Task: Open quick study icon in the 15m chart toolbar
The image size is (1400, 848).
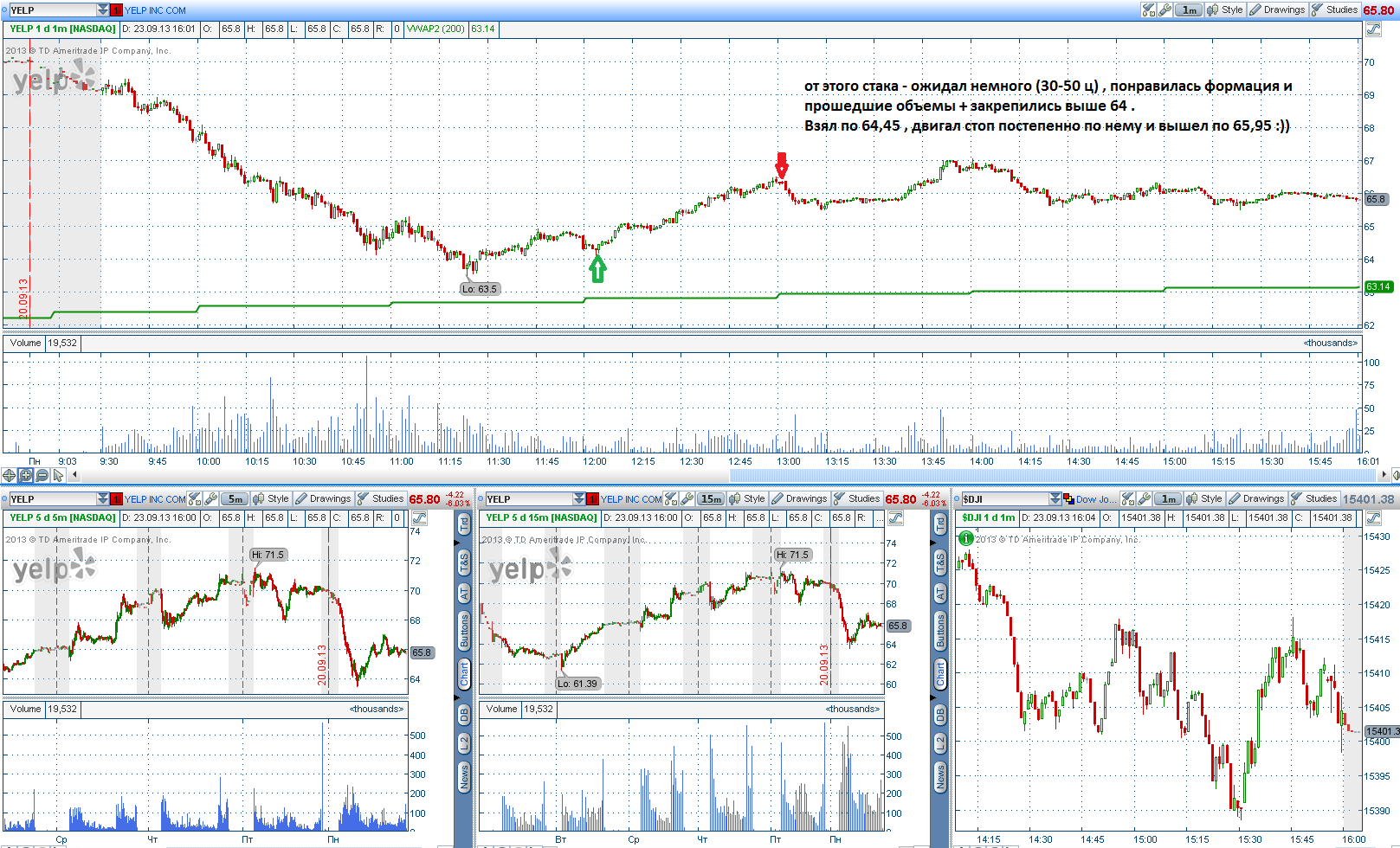Action: click(x=671, y=499)
